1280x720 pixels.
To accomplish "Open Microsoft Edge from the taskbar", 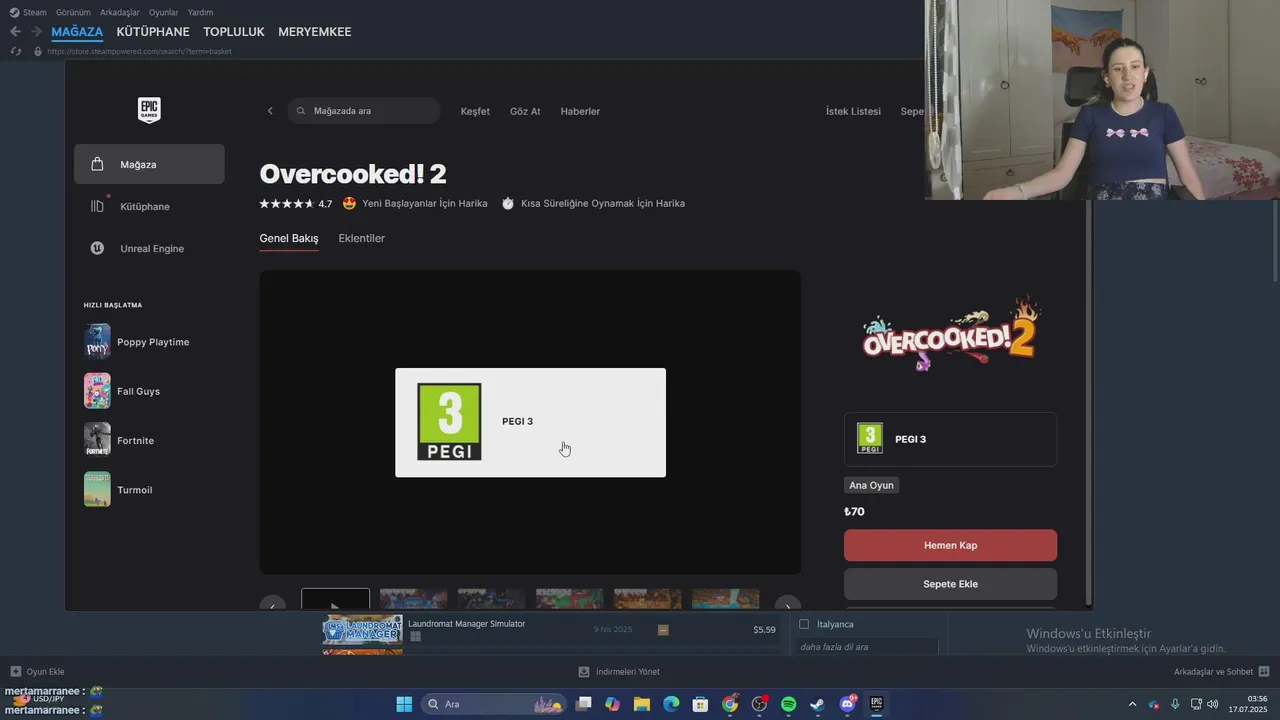I will point(671,704).
